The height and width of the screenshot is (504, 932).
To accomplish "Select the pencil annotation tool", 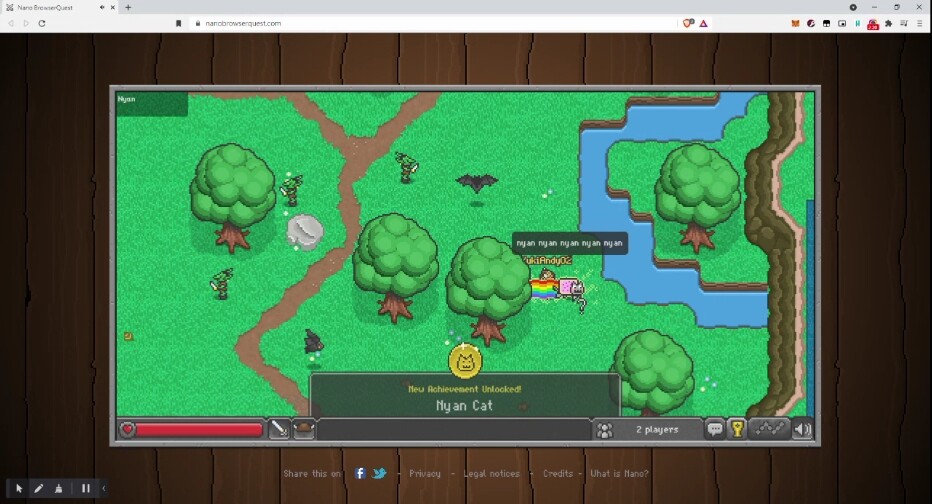I will click(x=39, y=489).
